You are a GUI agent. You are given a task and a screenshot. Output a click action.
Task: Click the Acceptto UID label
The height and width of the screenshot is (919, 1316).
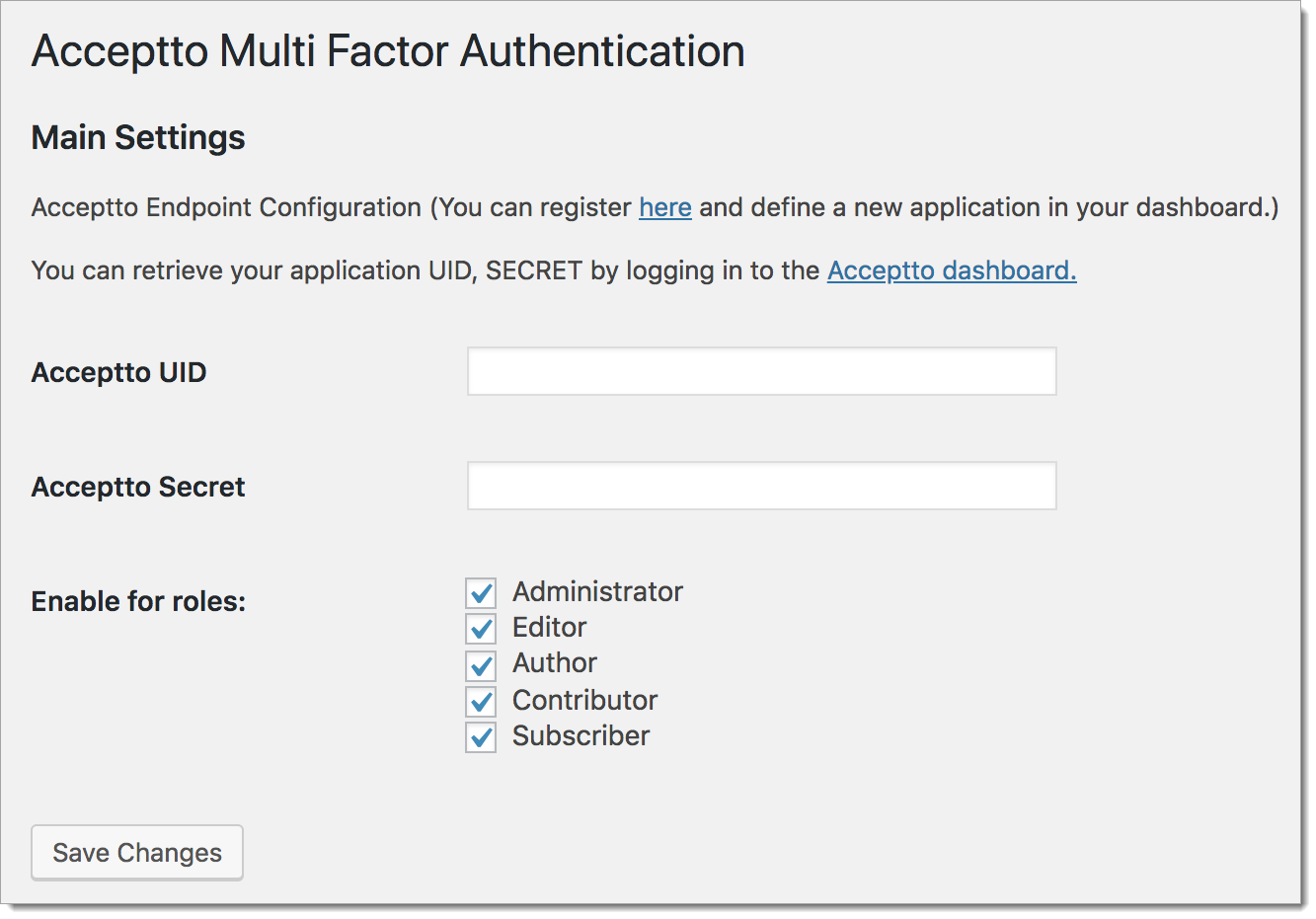(119, 372)
